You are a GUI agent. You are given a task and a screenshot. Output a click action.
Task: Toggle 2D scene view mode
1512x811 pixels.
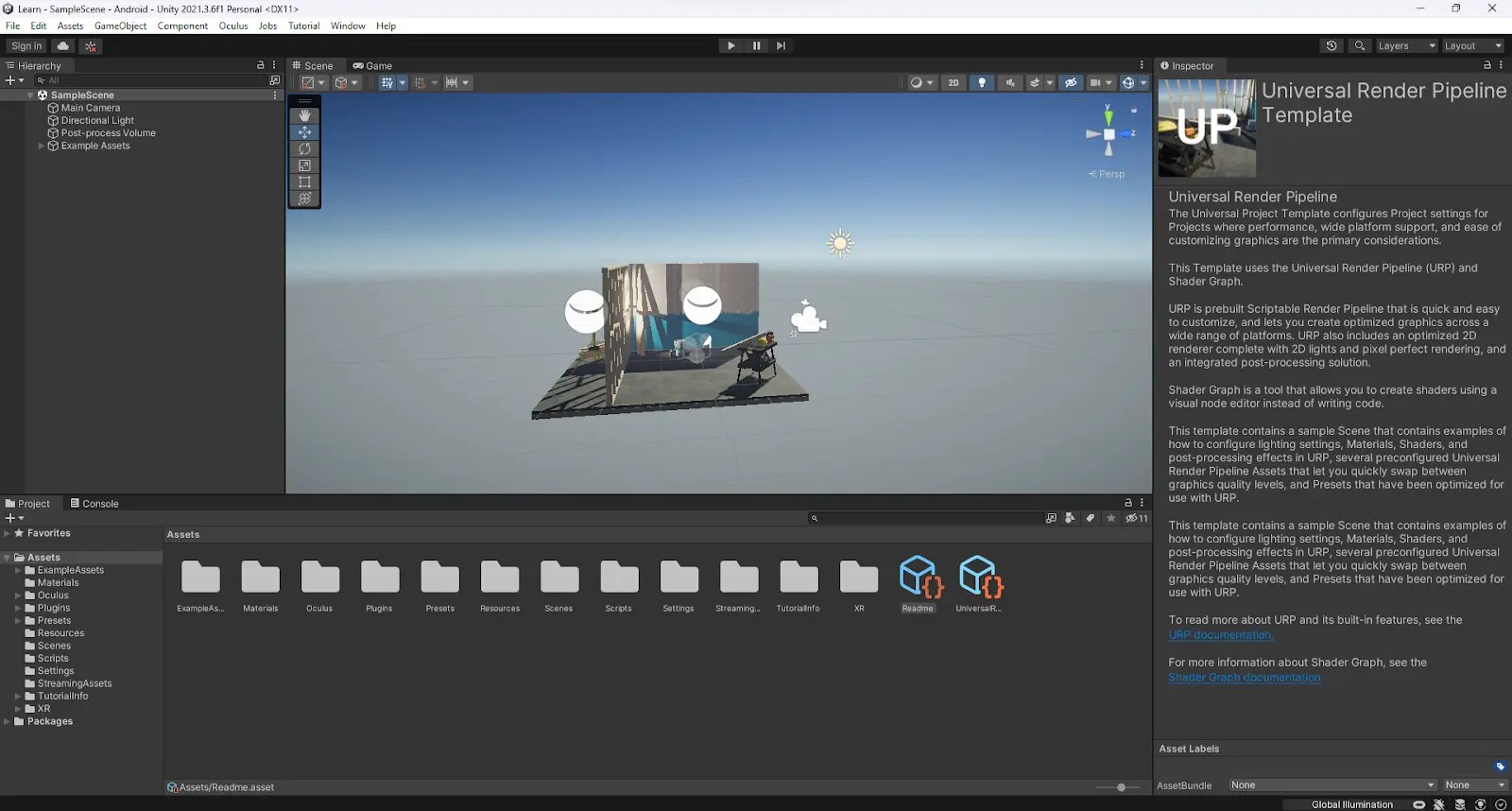pyautogui.click(x=953, y=82)
